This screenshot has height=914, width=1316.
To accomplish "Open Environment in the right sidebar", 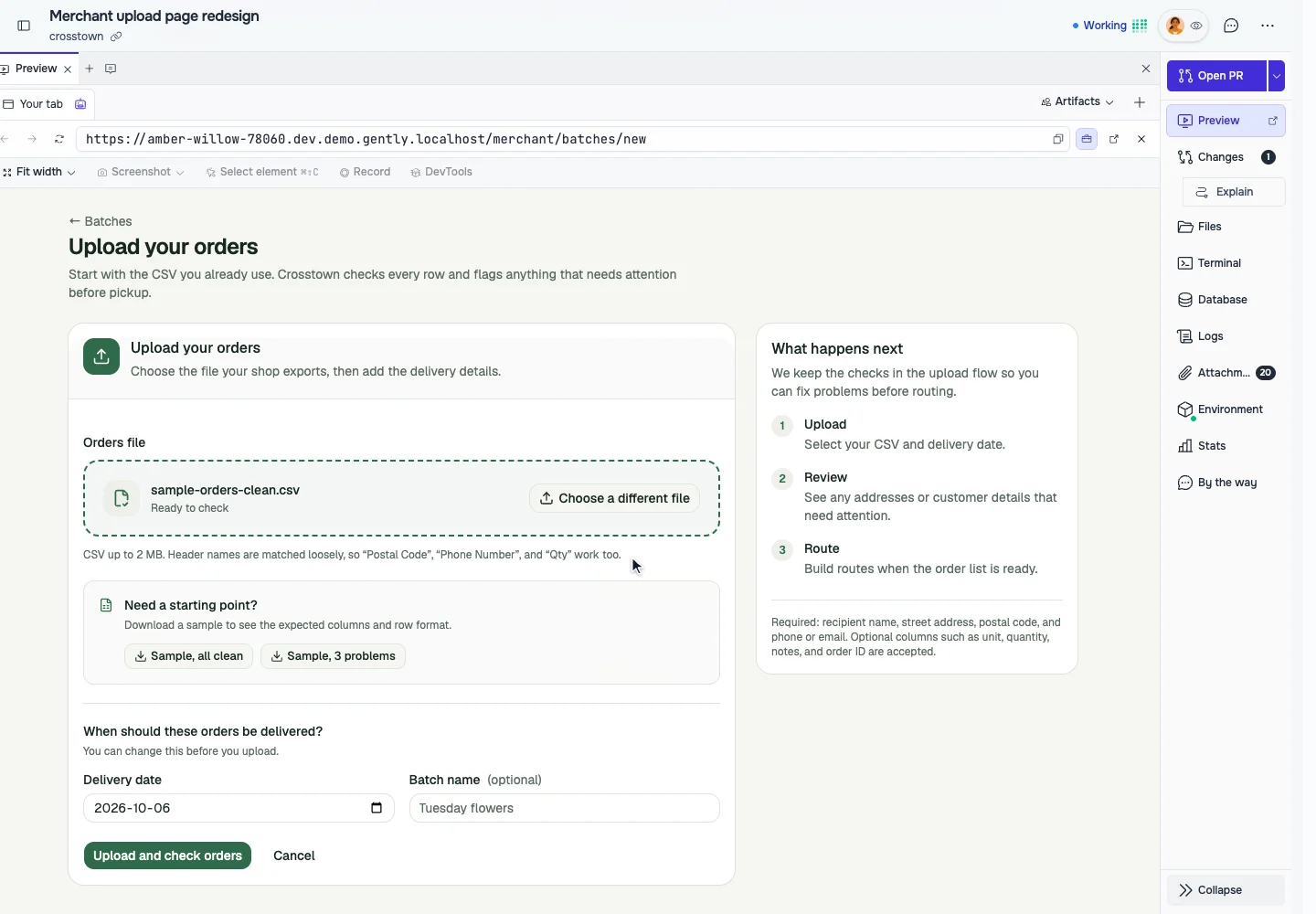I will pos(1226,409).
